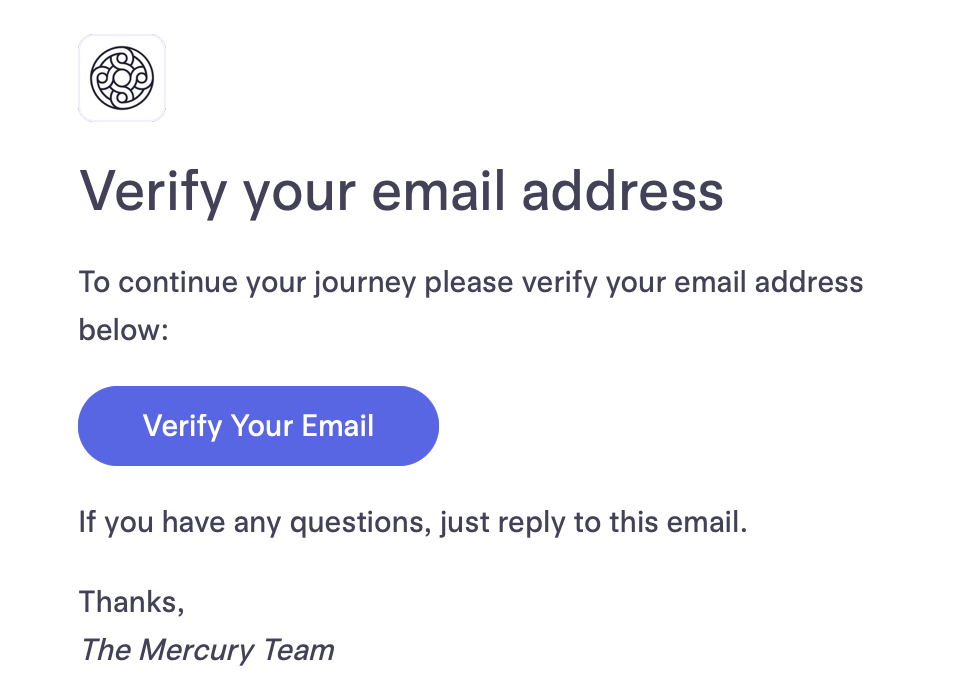The image size is (960, 698).
Task: Click the word "Email" on the blue button
Action: [337, 426]
